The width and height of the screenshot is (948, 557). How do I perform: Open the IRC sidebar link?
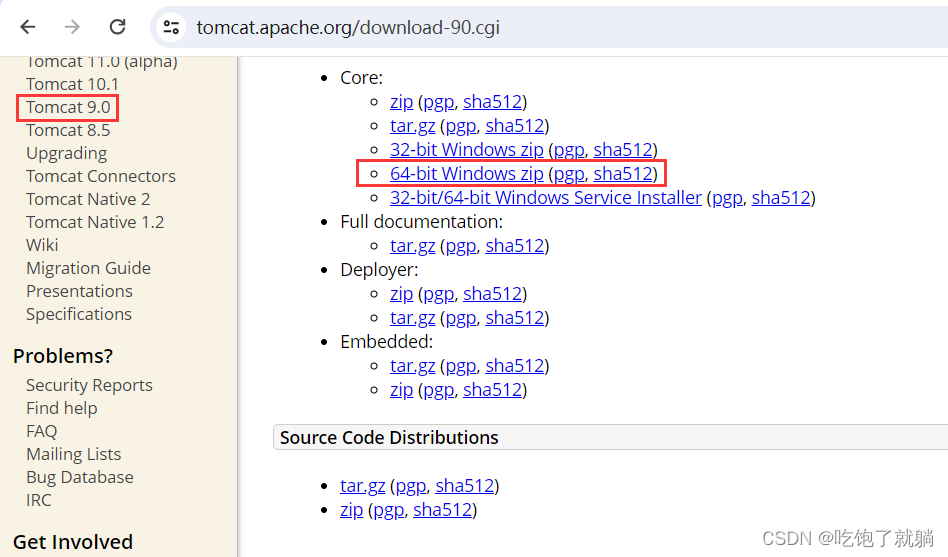[x=39, y=500]
